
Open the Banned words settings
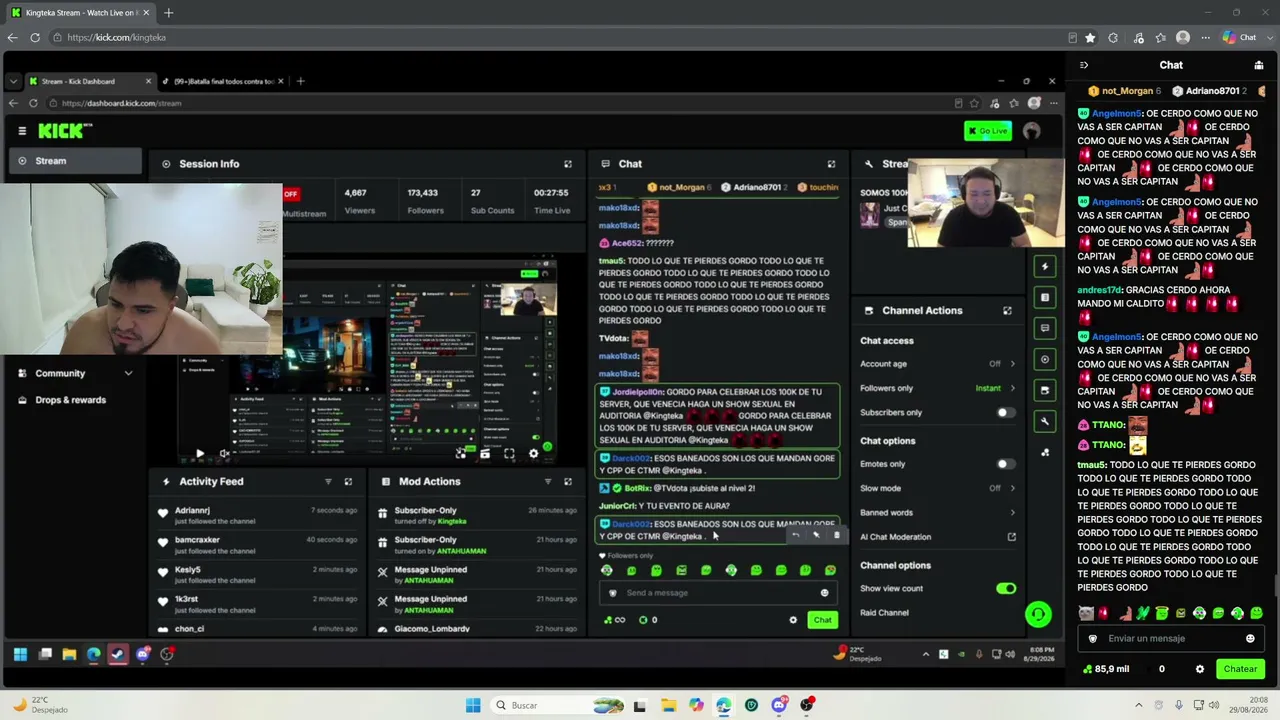coord(937,513)
